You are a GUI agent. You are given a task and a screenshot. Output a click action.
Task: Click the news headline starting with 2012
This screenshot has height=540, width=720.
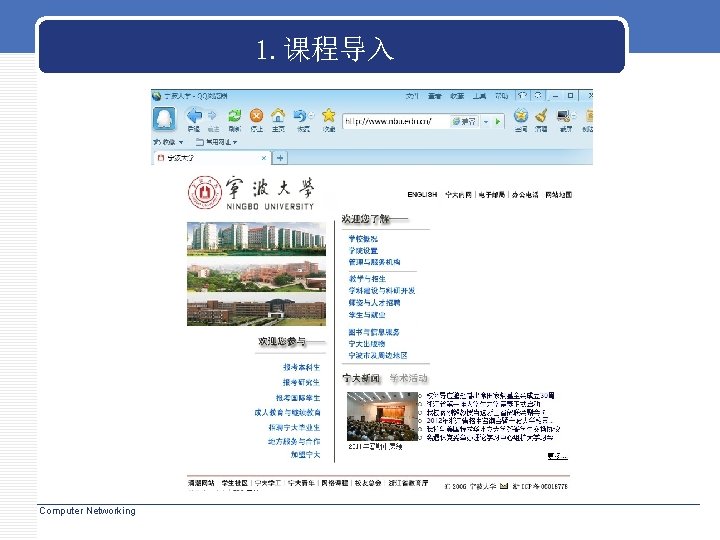pyautogui.click(x=489, y=420)
